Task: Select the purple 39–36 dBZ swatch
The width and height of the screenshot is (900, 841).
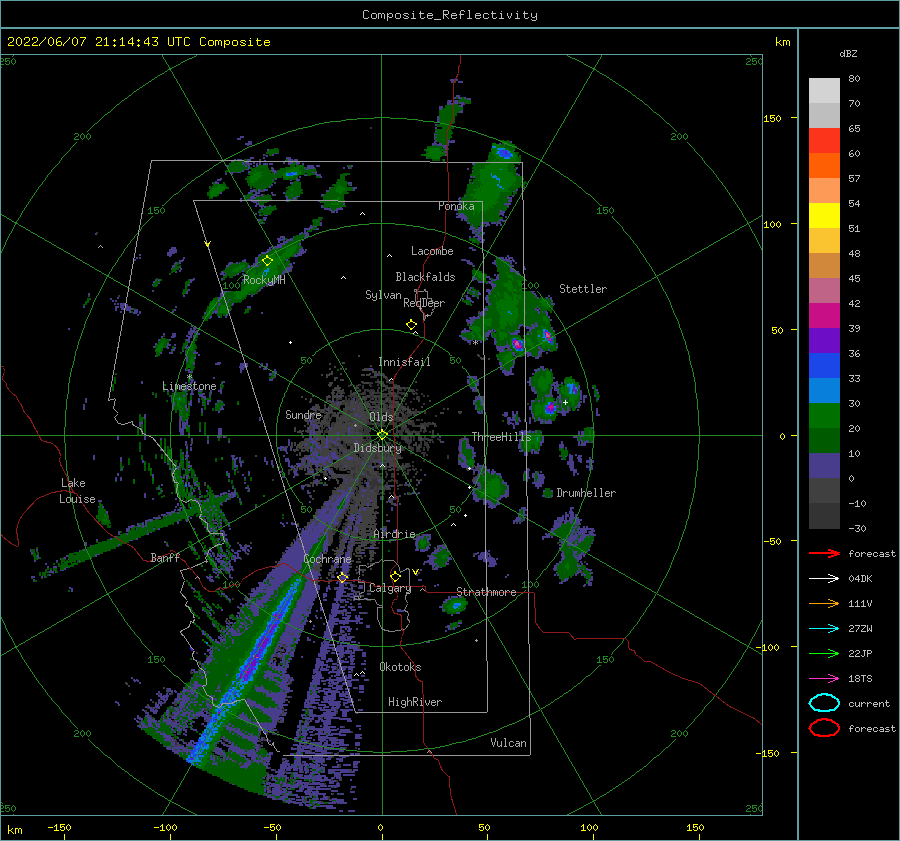Action: coord(824,341)
